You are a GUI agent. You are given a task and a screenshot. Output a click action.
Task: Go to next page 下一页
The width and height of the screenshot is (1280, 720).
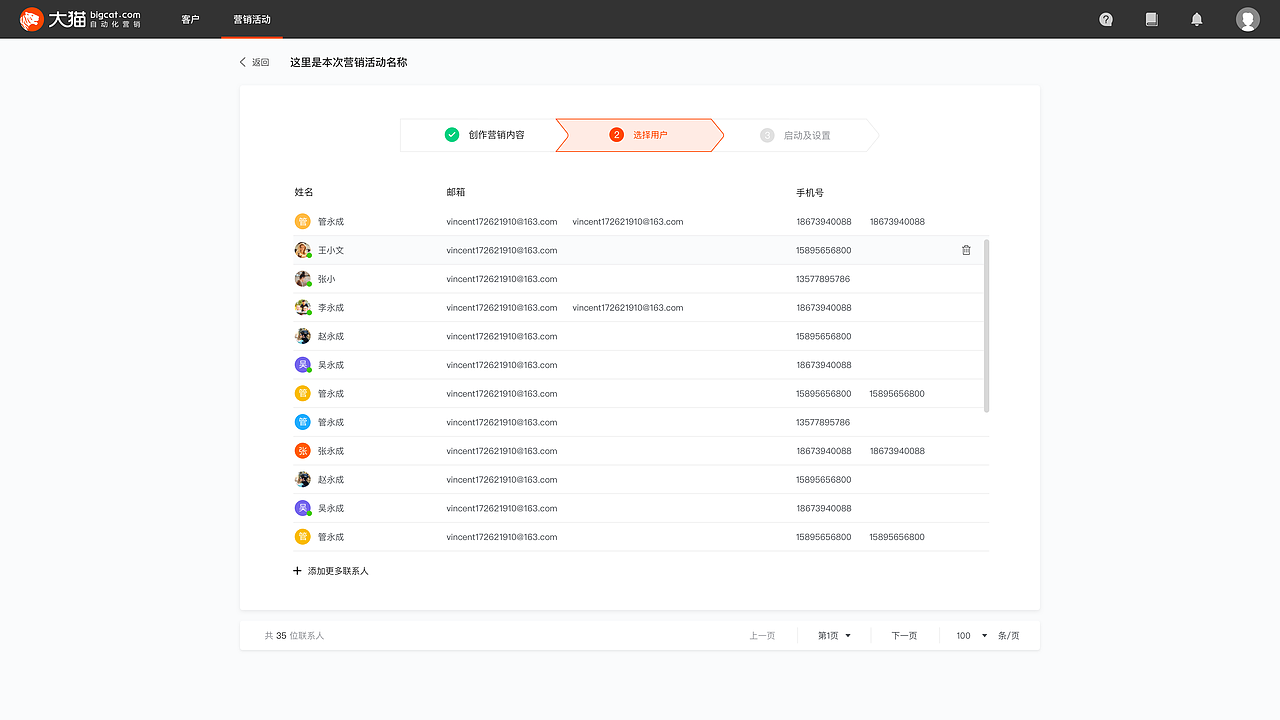pyautogui.click(x=904, y=636)
